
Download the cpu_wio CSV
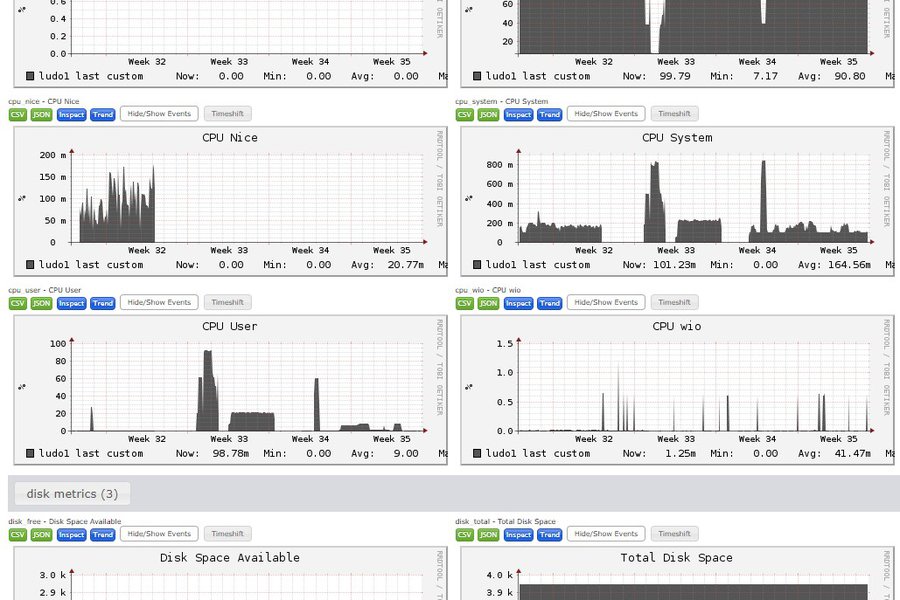(x=465, y=303)
